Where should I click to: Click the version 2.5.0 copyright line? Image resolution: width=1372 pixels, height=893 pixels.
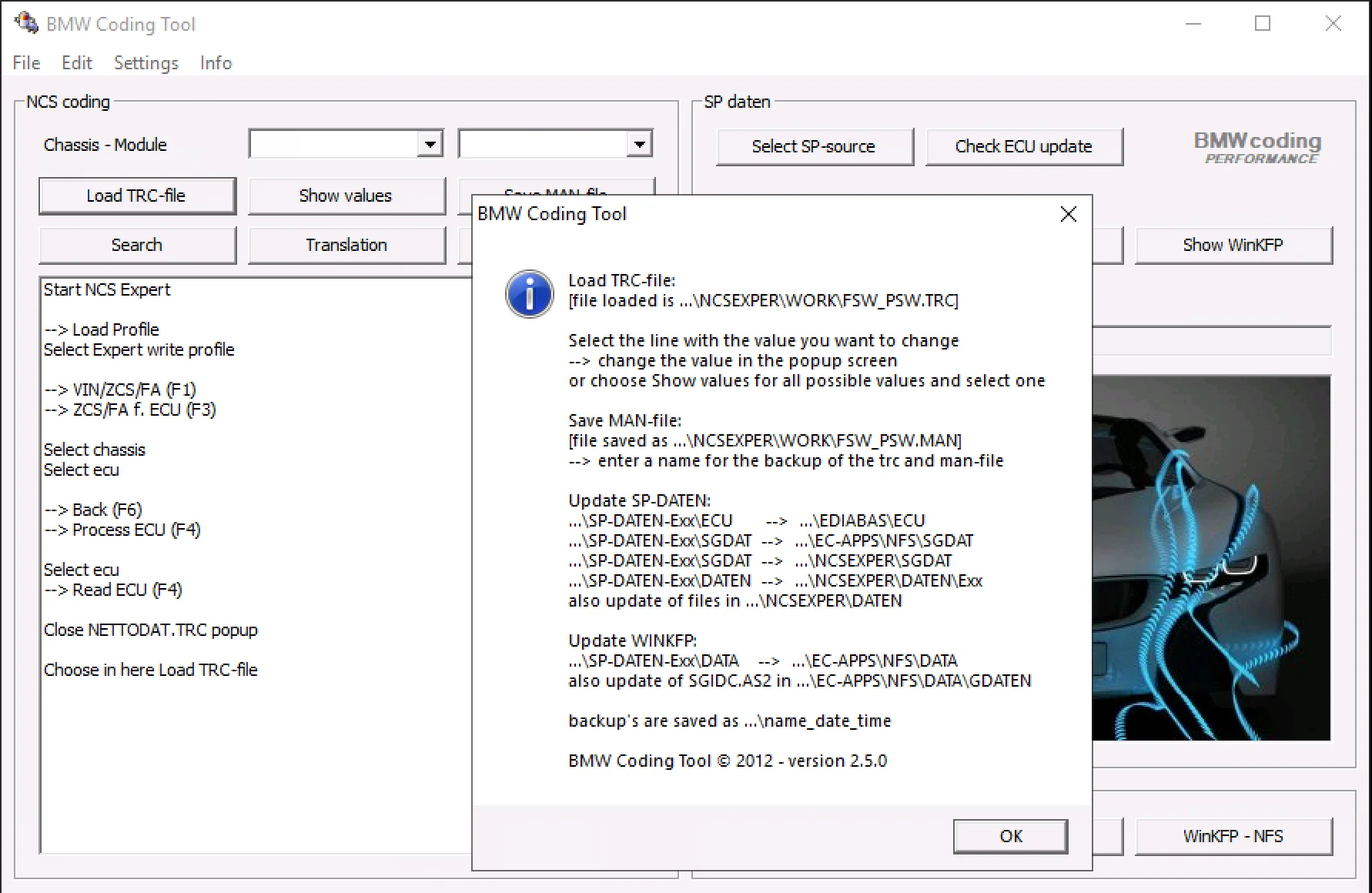(x=728, y=761)
